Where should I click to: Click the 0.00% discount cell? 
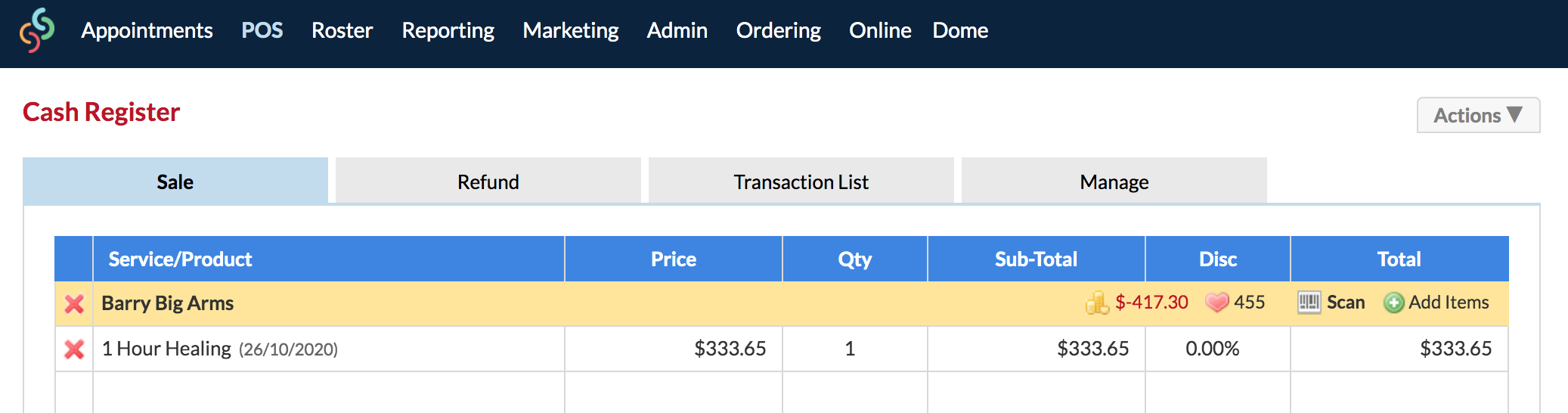coord(1218,349)
